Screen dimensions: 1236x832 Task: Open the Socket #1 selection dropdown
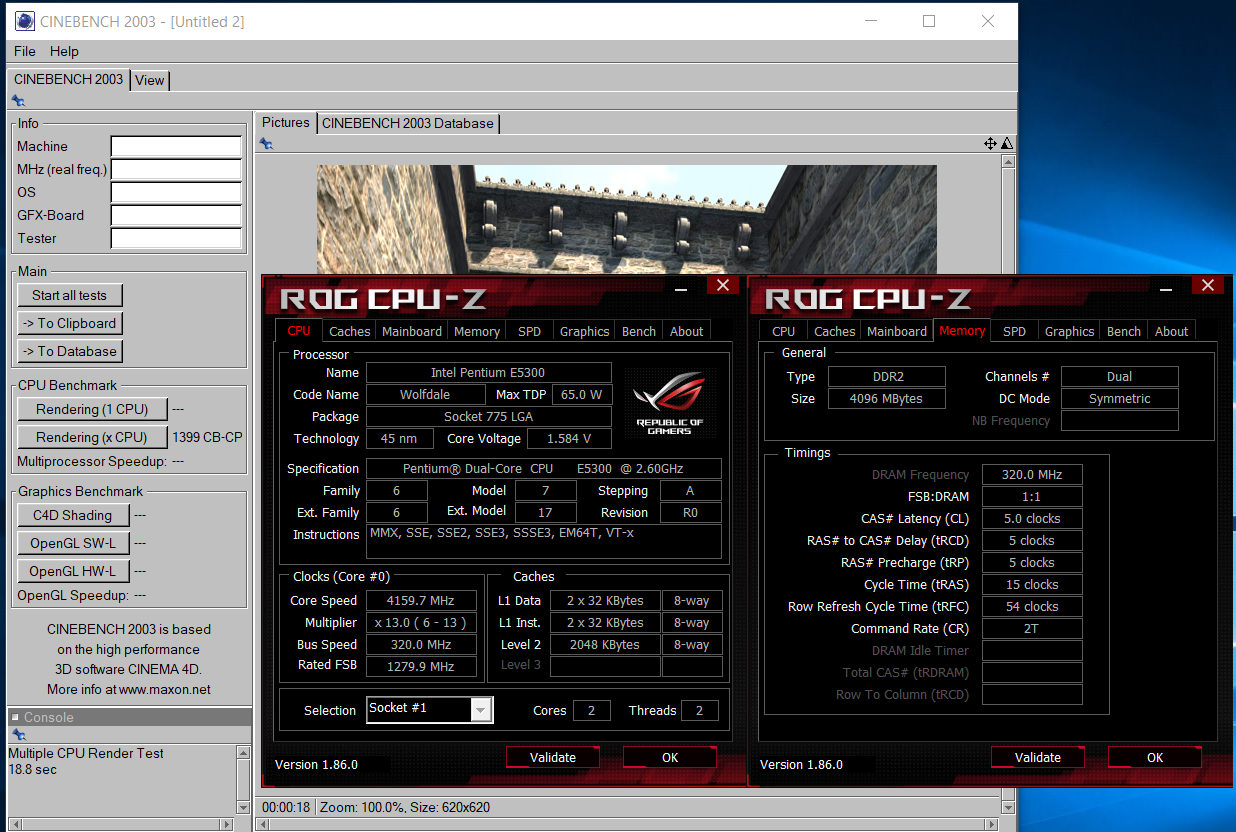(x=481, y=710)
